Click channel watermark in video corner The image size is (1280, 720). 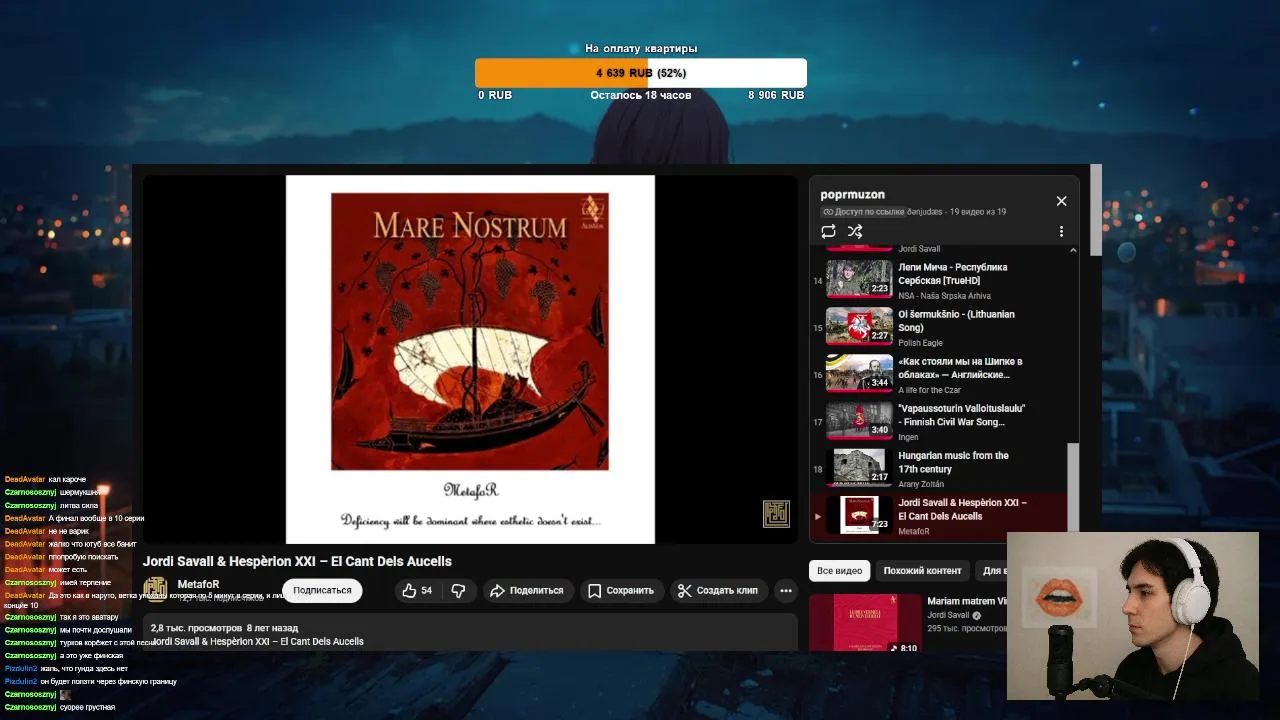[x=776, y=514]
